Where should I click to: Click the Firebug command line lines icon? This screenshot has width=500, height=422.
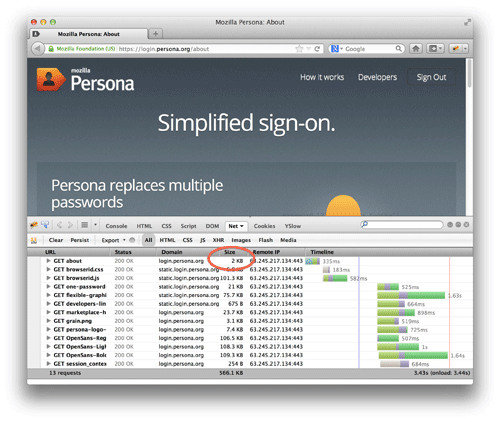click(85, 225)
